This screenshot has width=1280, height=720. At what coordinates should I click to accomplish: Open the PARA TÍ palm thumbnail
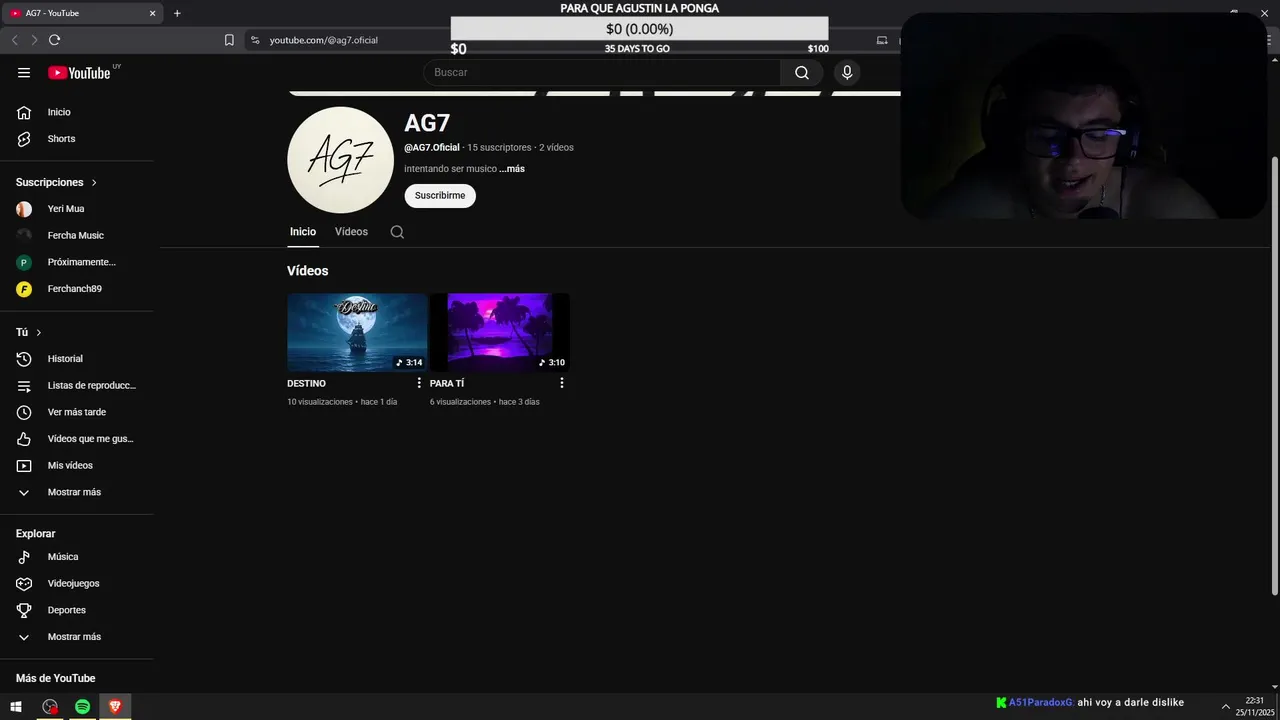[500, 332]
